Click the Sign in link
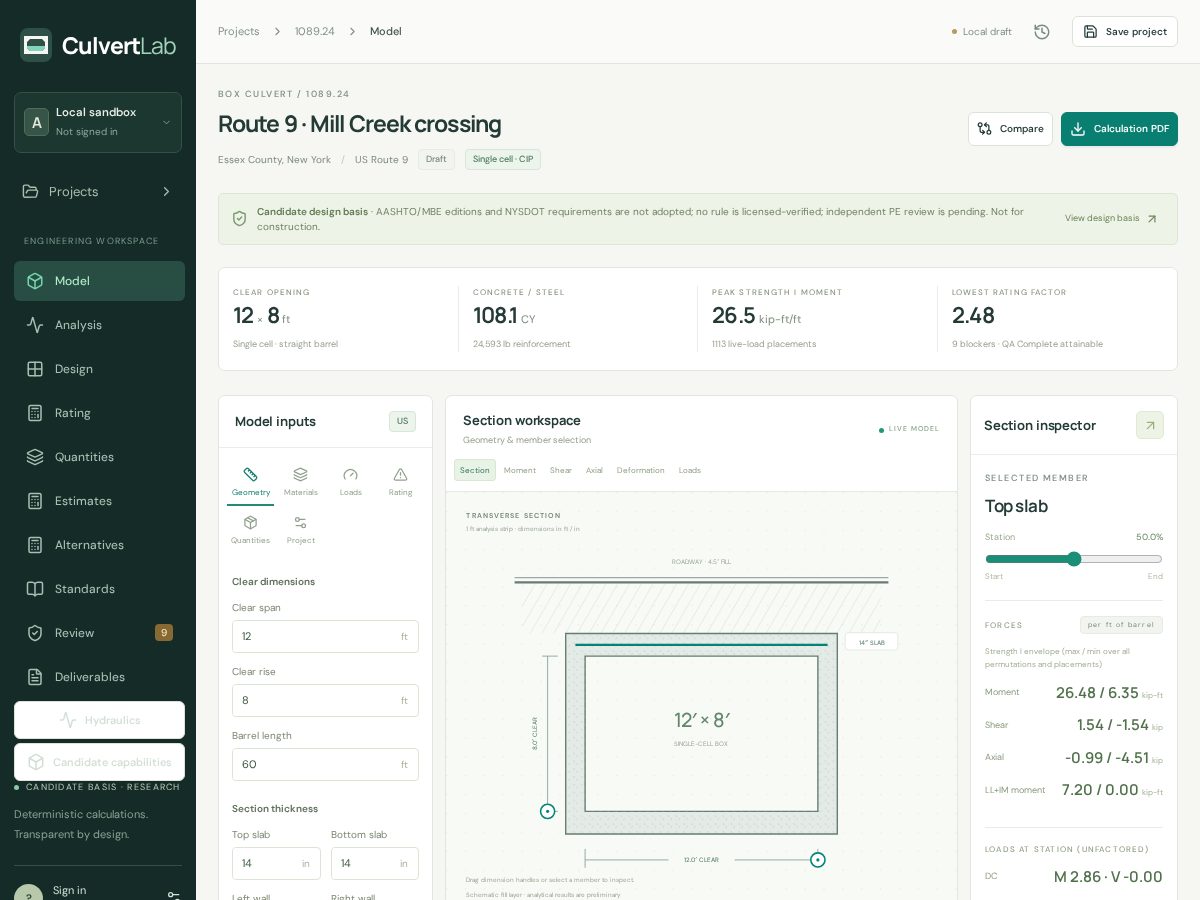This screenshot has width=1200, height=900. pos(69,890)
